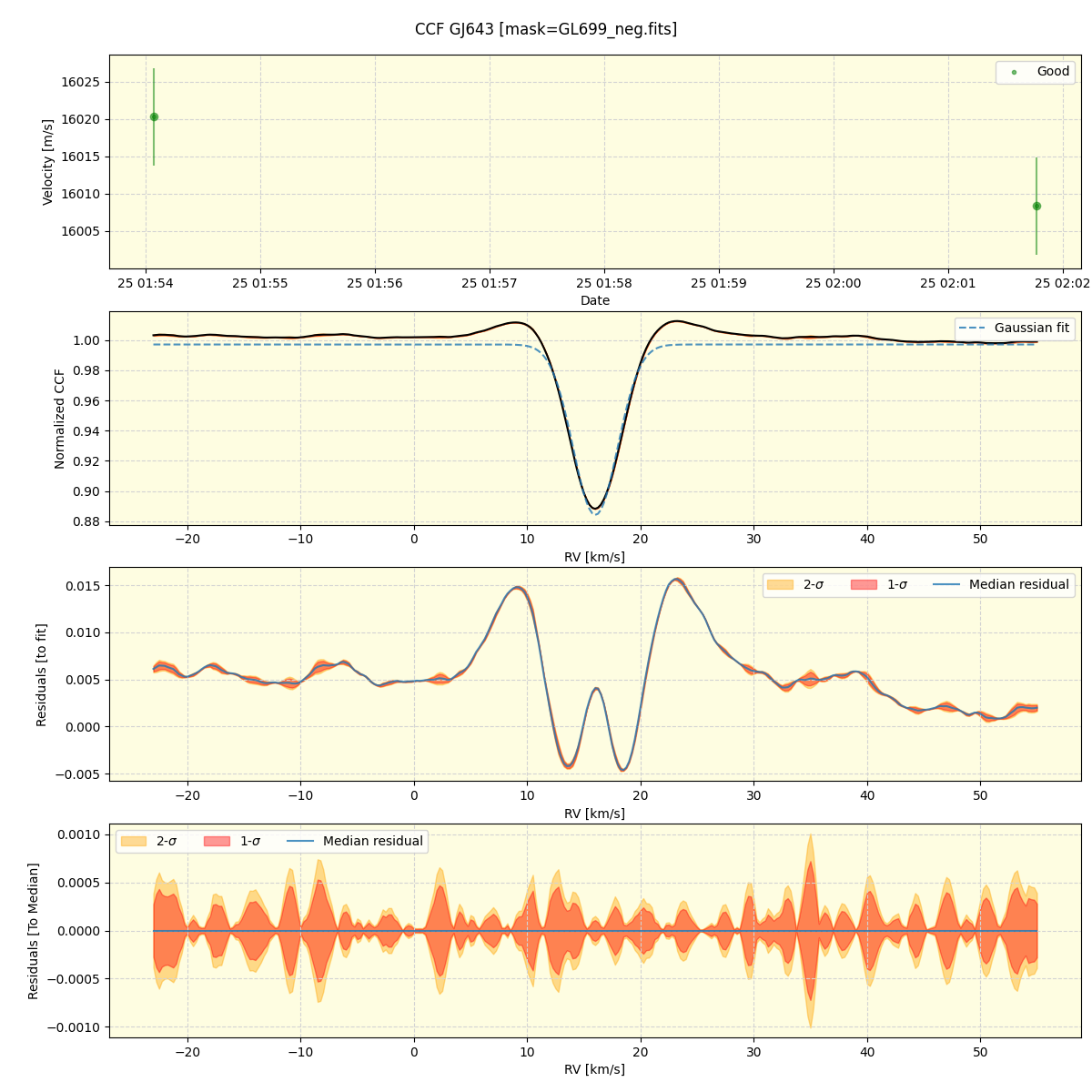The image size is (1092, 1092).
Task: Click the Residuals [To Median] axis label
Action: point(34,931)
